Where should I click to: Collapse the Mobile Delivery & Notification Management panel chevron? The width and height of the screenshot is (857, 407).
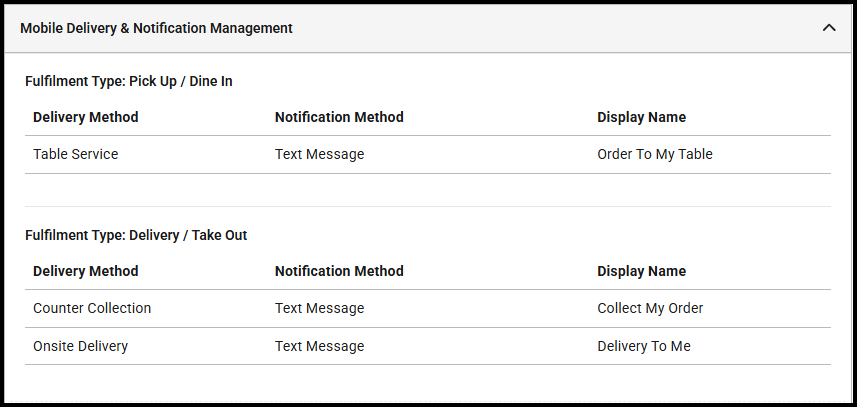828,28
